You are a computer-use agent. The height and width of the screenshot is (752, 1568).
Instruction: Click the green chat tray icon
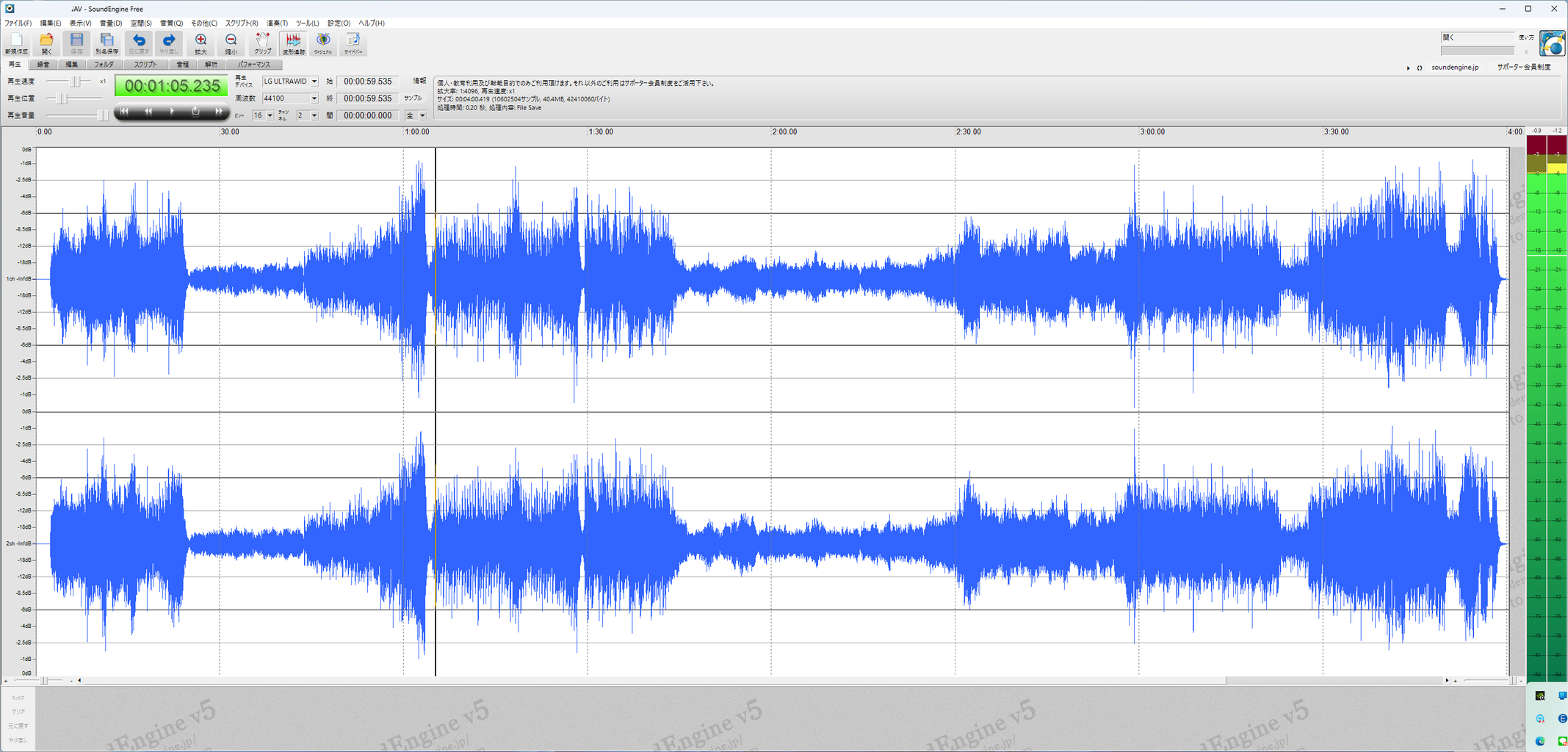(1562, 741)
